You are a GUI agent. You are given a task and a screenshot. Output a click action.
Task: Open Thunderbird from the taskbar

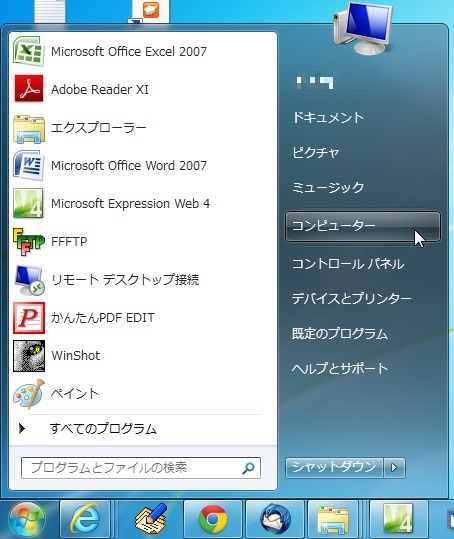pyautogui.click(x=275, y=519)
